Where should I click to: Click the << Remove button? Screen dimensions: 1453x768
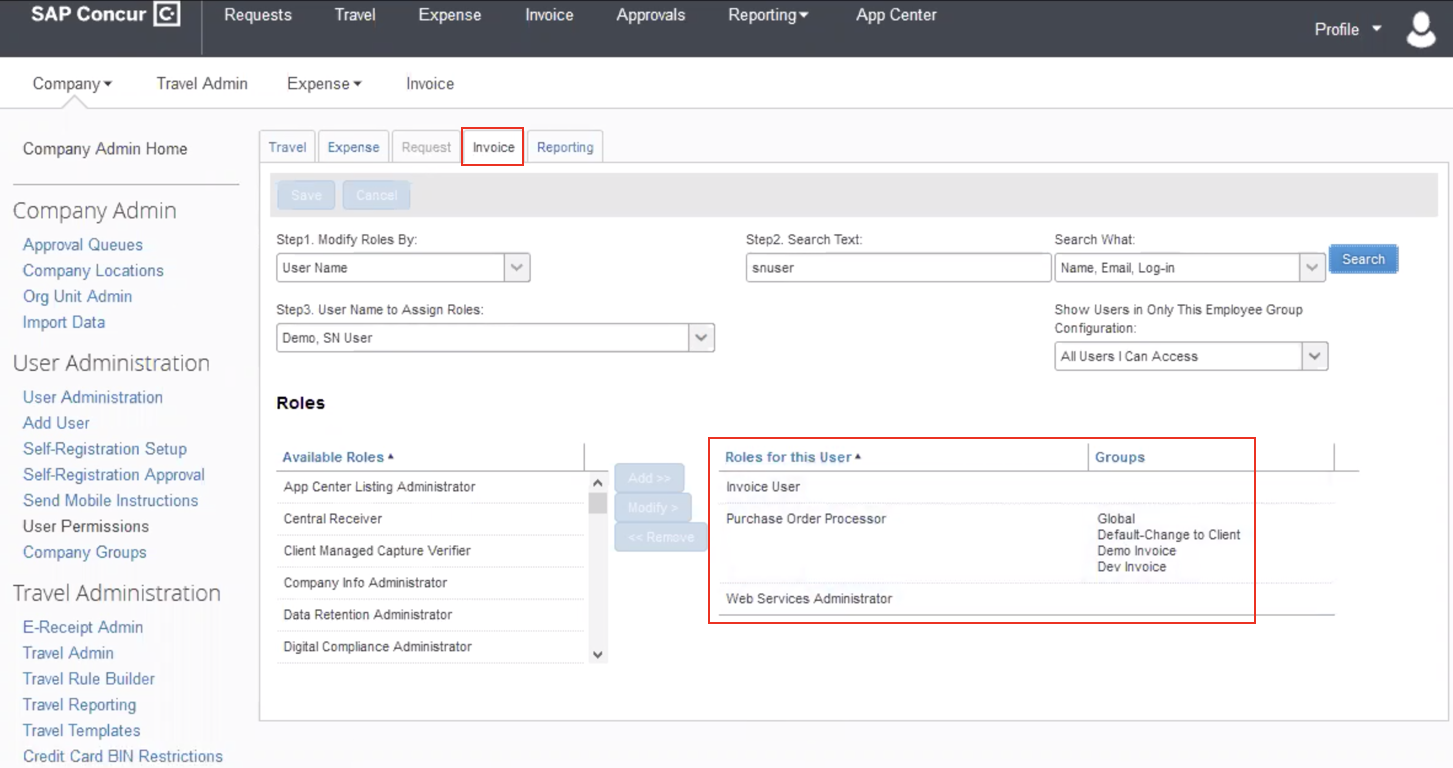click(661, 537)
